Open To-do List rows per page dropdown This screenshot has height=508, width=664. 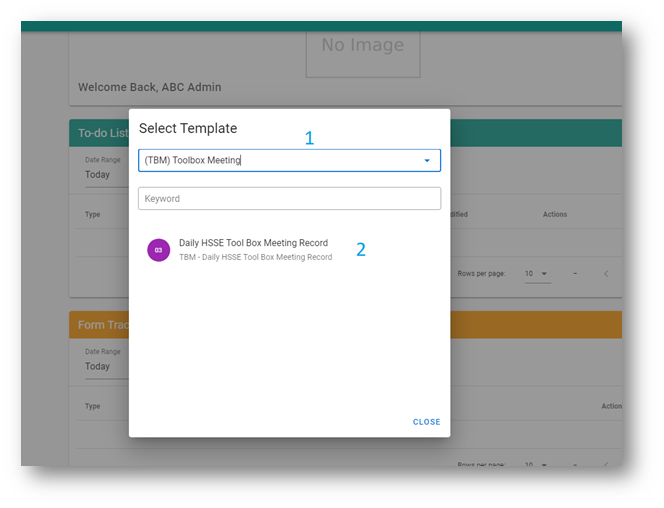(x=537, y=274)
